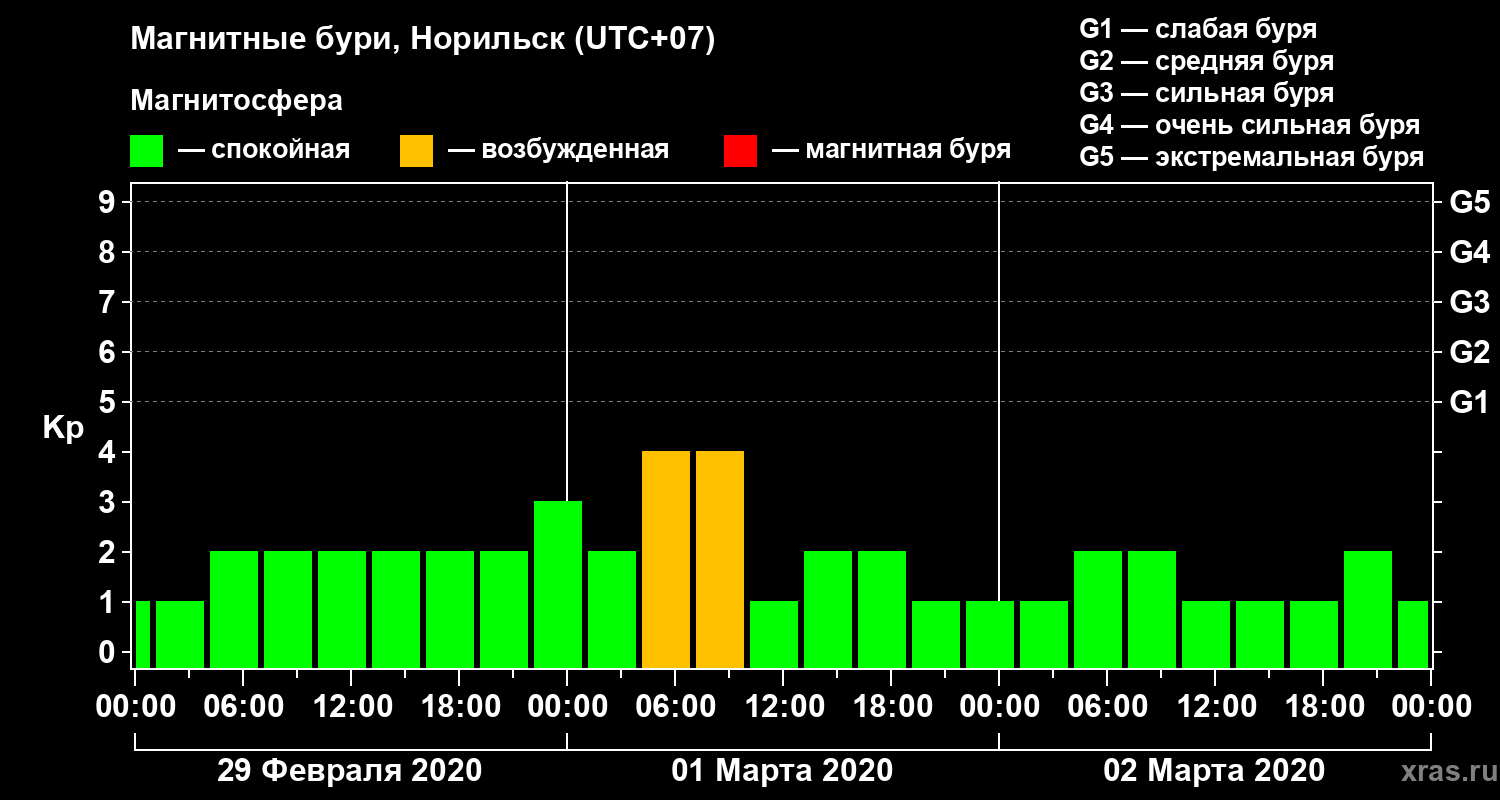Click the line «G3 — сильная буря»

(x=1206, y=93)
